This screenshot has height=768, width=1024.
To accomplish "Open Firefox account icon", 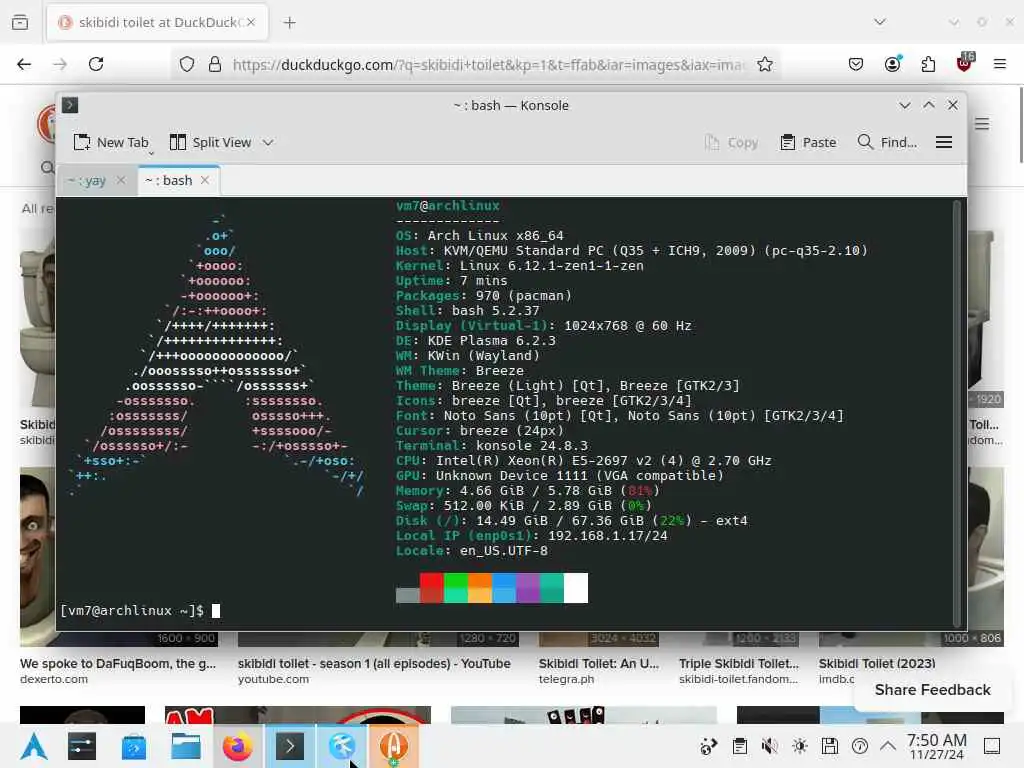I will (x=892, y=64).
